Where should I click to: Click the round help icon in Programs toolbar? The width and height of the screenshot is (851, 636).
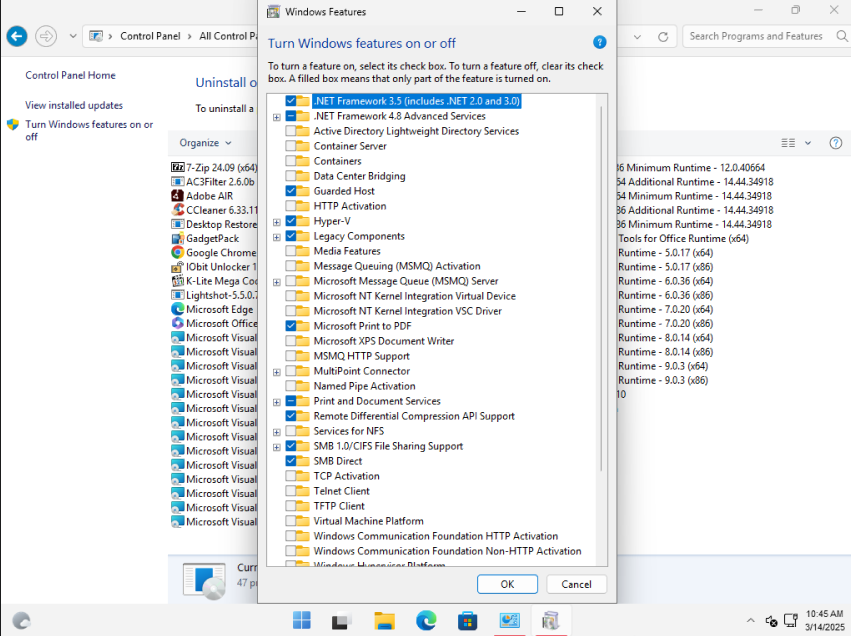[x=836, y=143]
